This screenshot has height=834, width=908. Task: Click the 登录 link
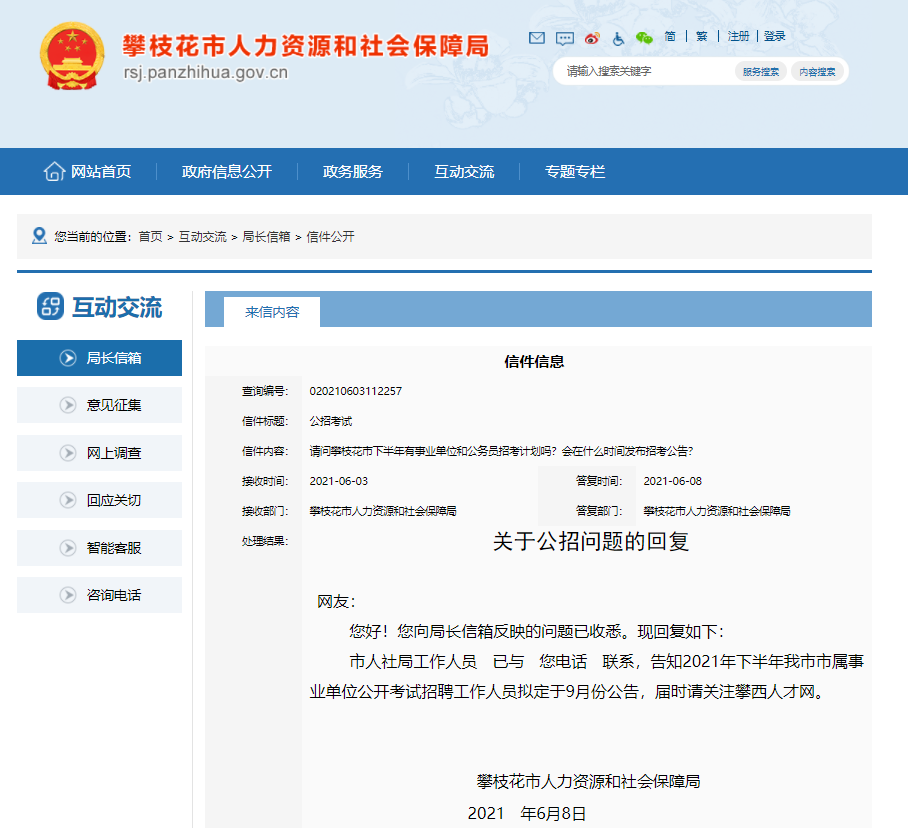point(773,36)
